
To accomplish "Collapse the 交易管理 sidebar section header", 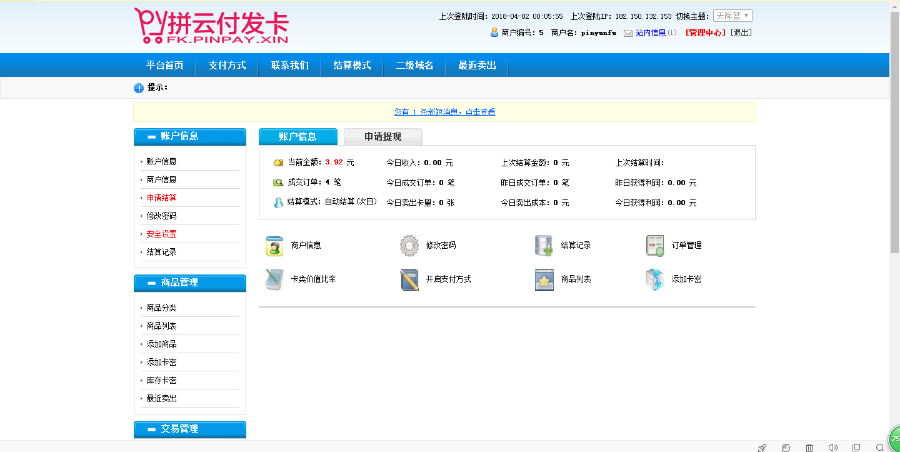I will pyautogui.click(x=190, y=429).
